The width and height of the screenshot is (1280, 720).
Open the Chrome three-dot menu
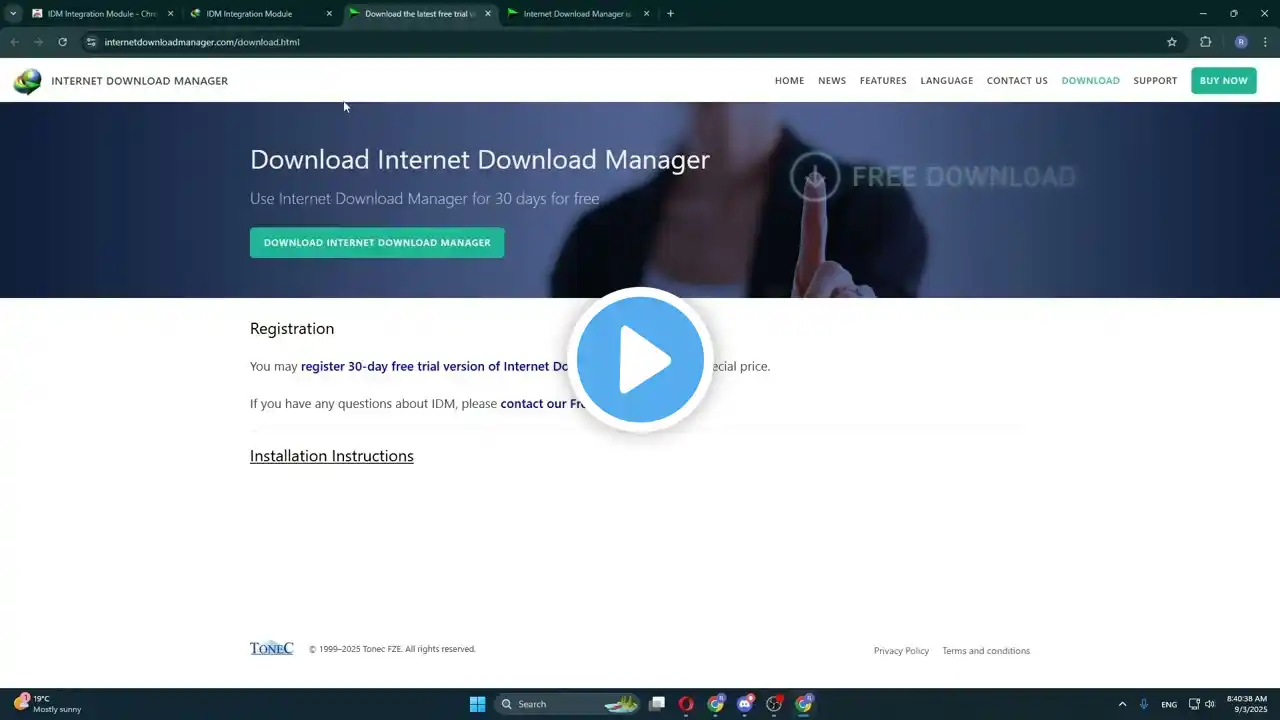(1266, 42)
